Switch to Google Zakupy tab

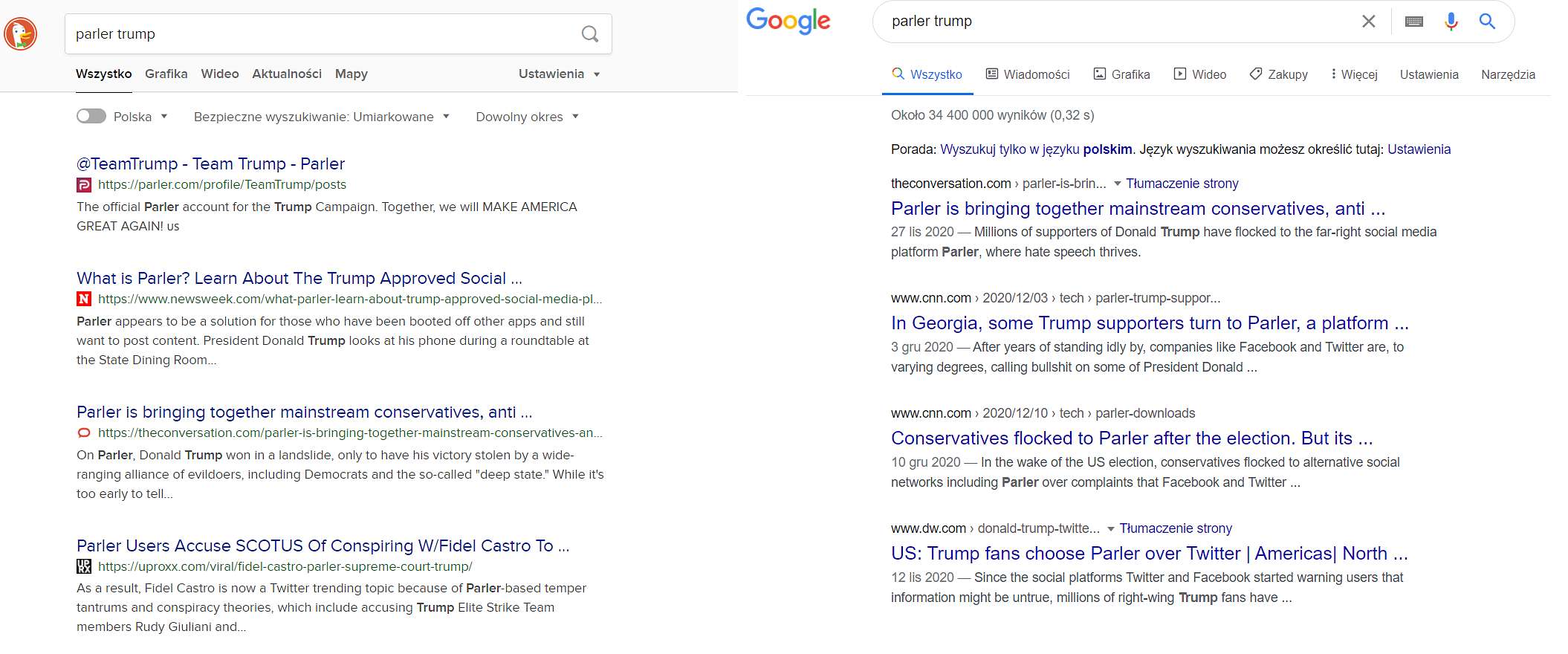pos(1279,74)
